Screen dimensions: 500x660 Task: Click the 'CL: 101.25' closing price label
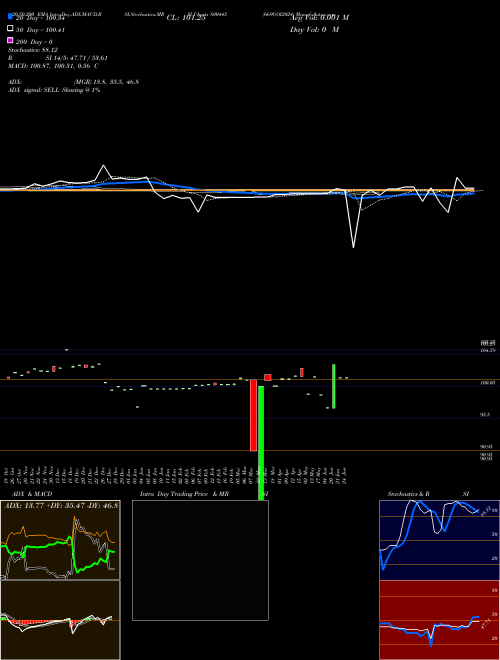pyautogui.click(x=186, y=18)
